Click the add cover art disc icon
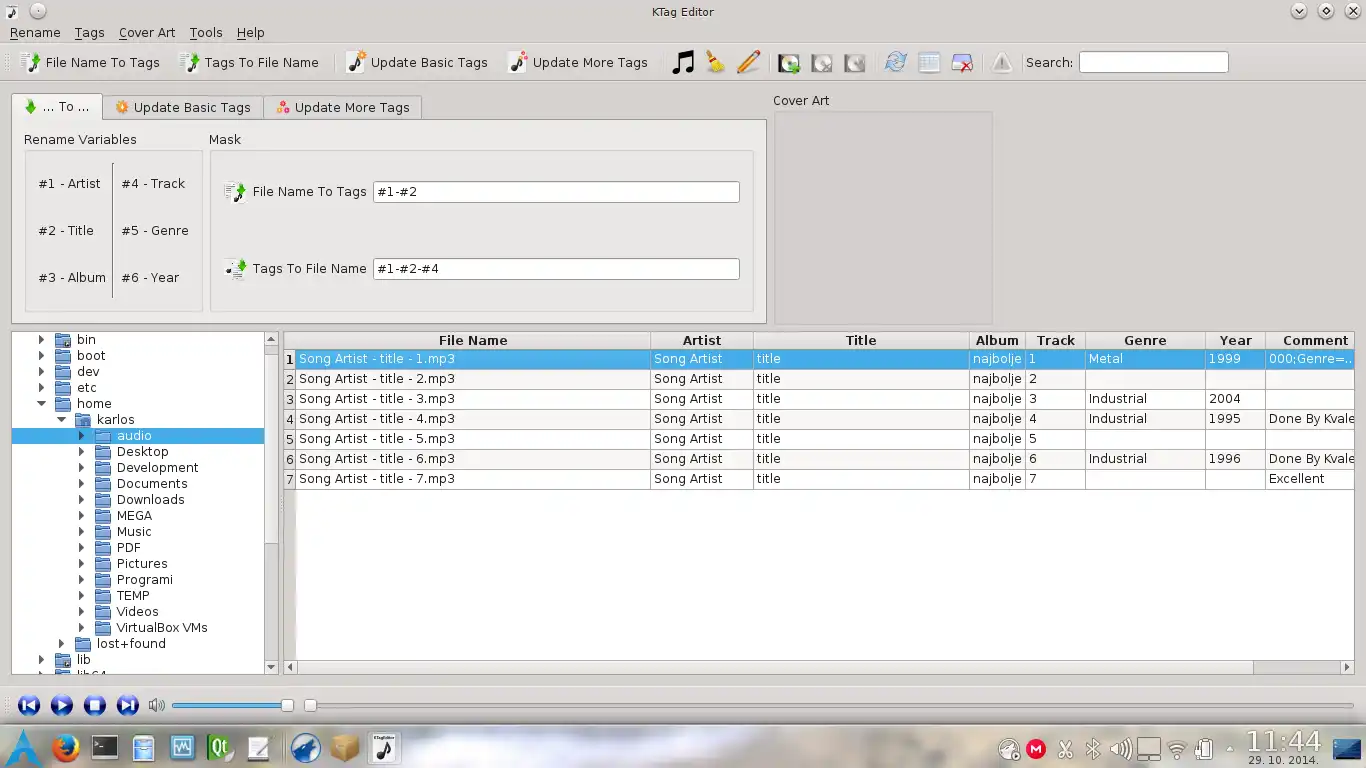This screenshot has height=768, width=1366. click(x=789, y=63)
